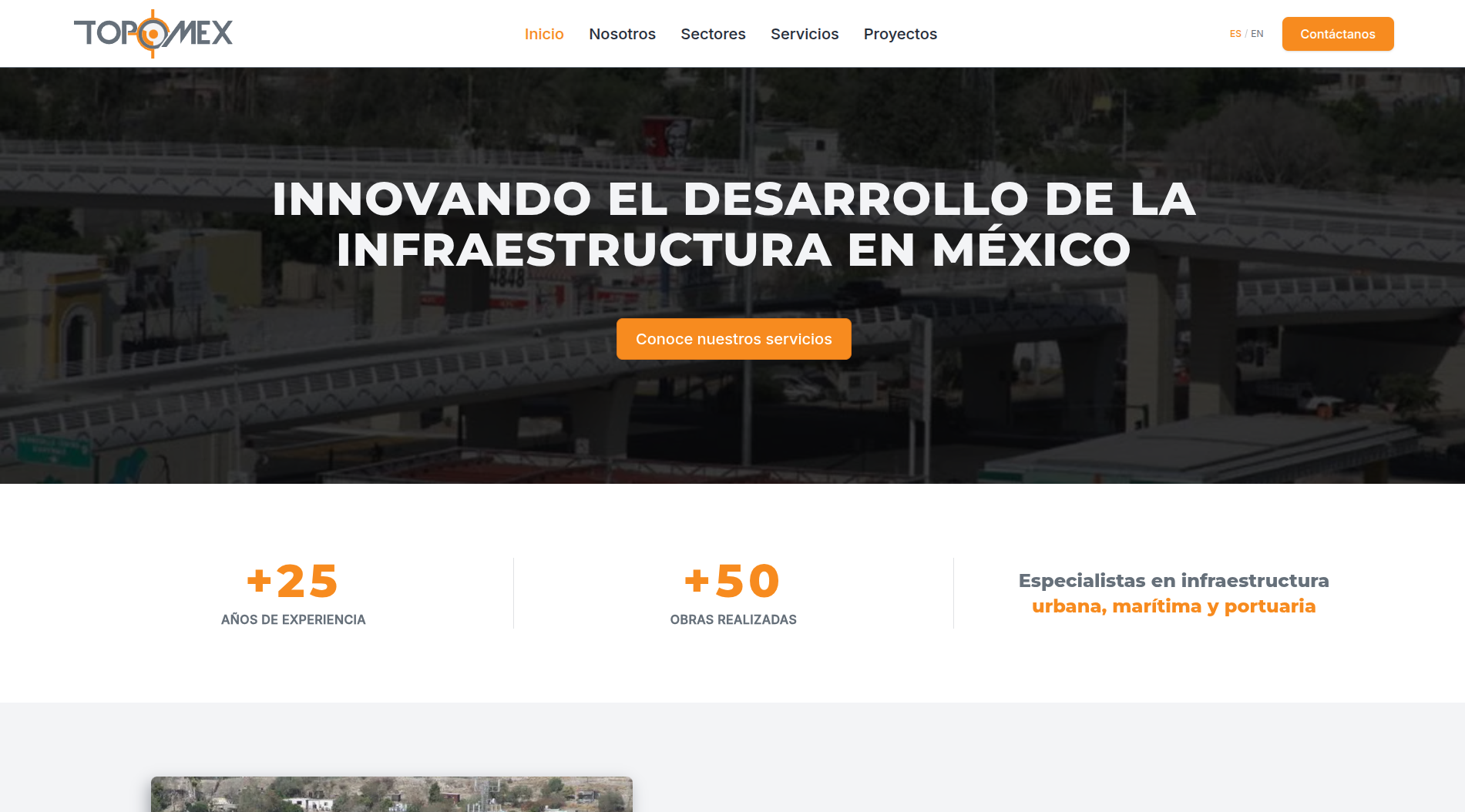1465x812 pixels.
Task: Click the Contáctanos button
Action: (x=1338, y=34)
